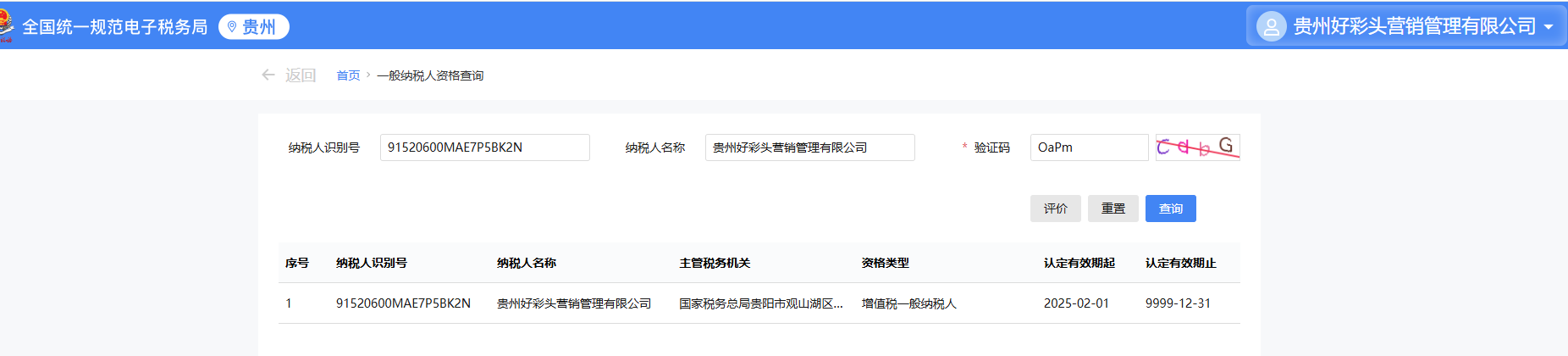Expand the company account dropdown caret
Viewport: 1568px width, 356px height.
point(1549,27)
